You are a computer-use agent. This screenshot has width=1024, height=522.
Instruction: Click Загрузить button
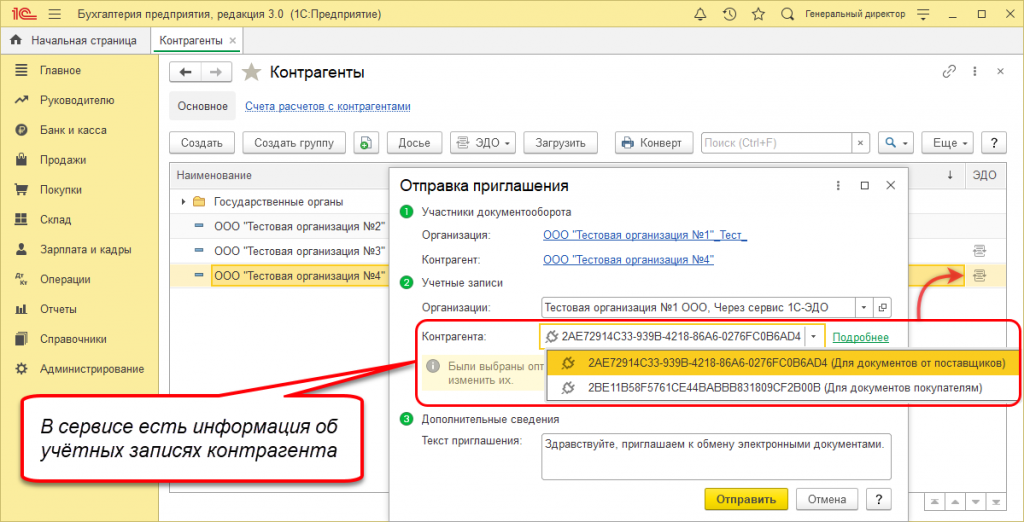coord(560,142)
